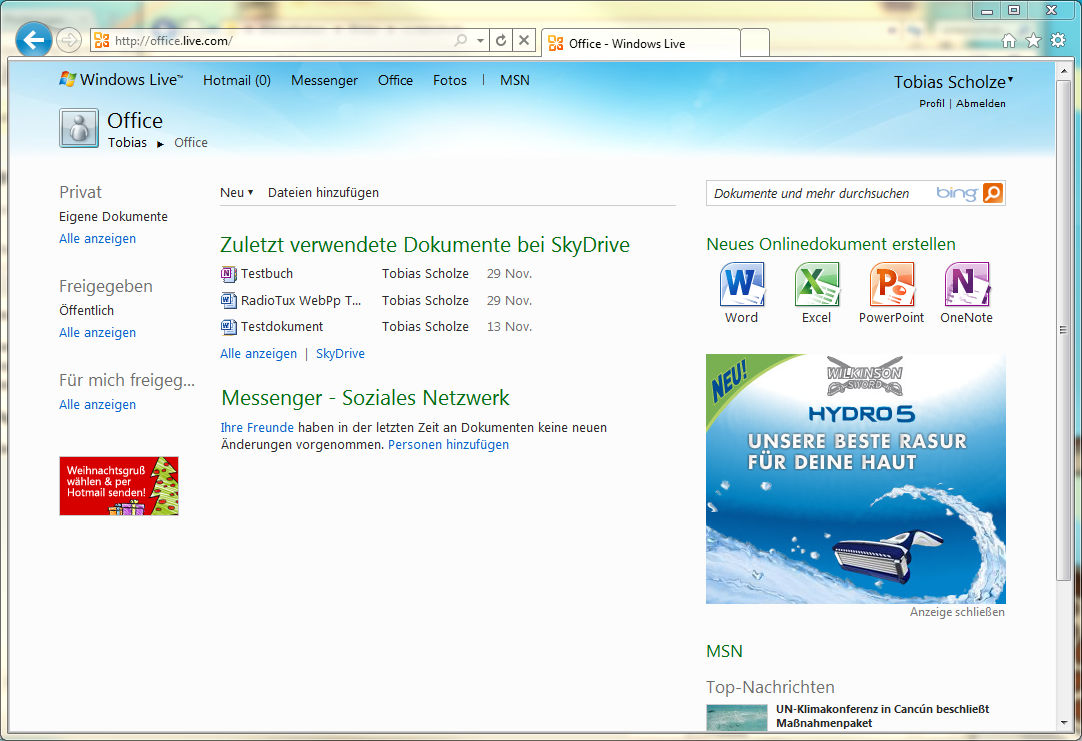Screen dimensions: 1082x741
Task: Click the vertical scrollbar thumb
Action: 1063,330
